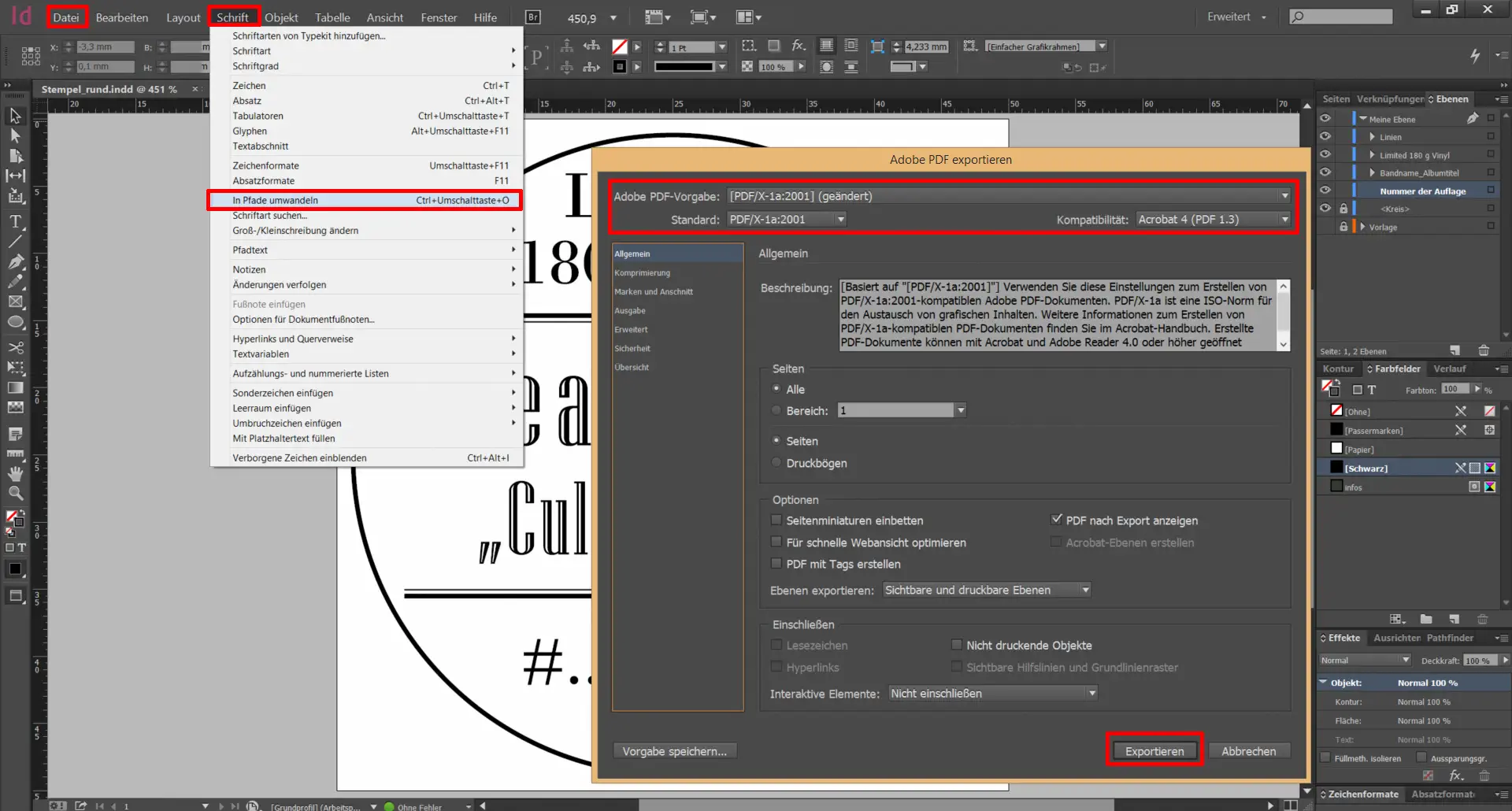
Task: Switch to Komprimierung section in export dialog
Action: (643, 273)
